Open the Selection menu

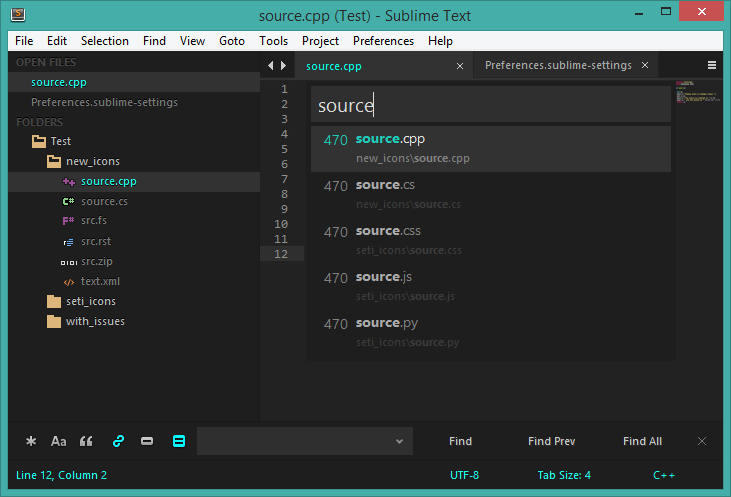point(105,41)
